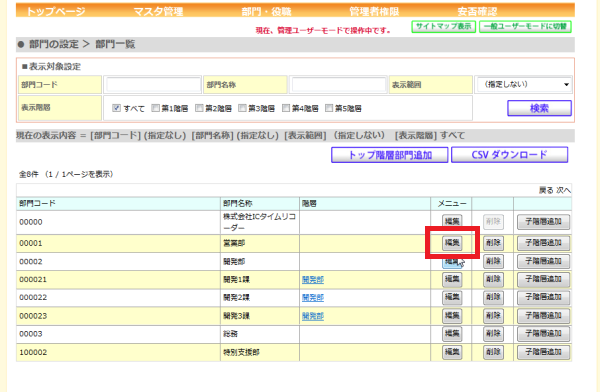Edit 特別支援部 row 100002
The height and width of the screenshot is (392, 600).
[452, 352]
